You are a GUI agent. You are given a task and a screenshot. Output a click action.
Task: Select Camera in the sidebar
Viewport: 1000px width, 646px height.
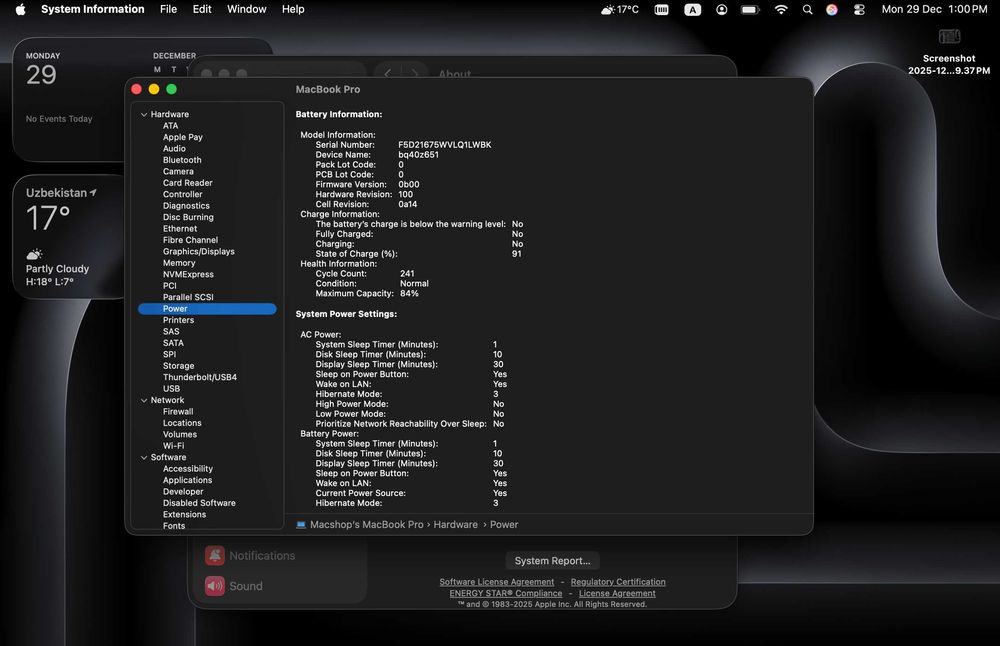[178, 172]
